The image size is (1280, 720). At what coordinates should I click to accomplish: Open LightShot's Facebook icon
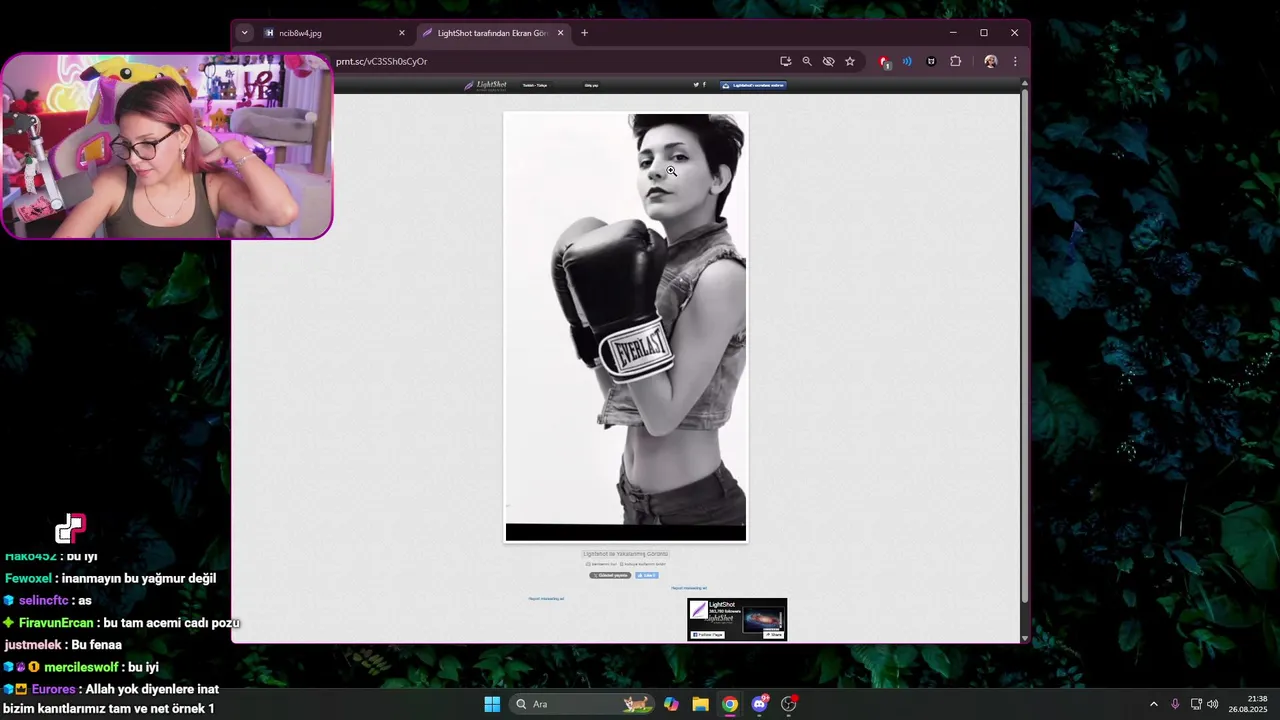coord(704,85)
